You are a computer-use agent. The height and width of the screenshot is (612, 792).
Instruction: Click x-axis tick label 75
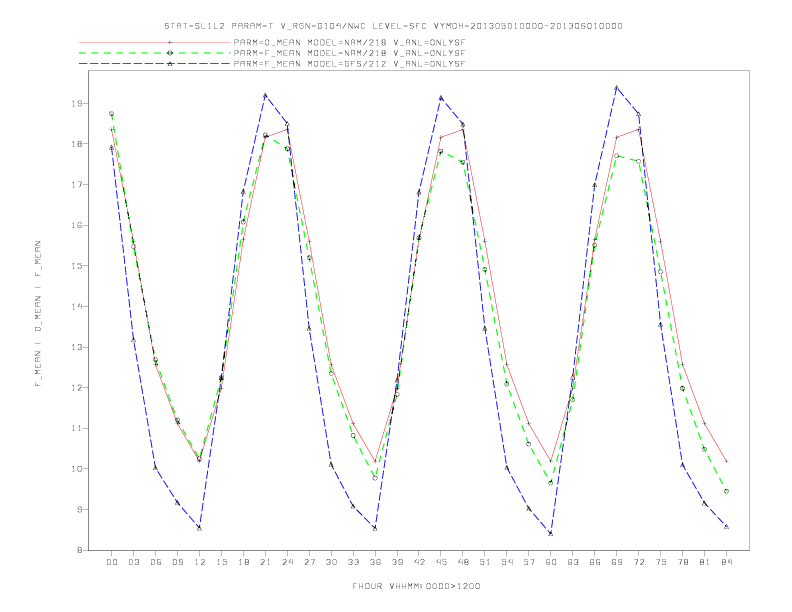tap(661, 562)
